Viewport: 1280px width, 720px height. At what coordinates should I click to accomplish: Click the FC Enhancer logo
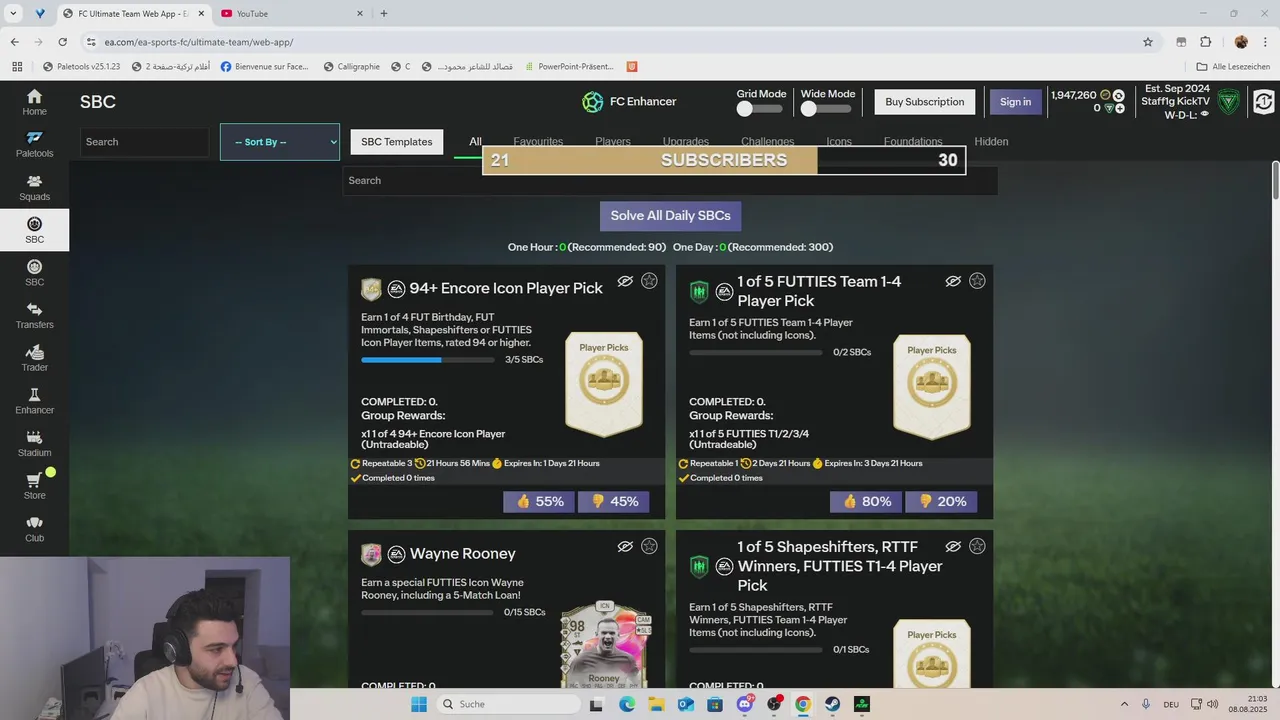(593, 102)
